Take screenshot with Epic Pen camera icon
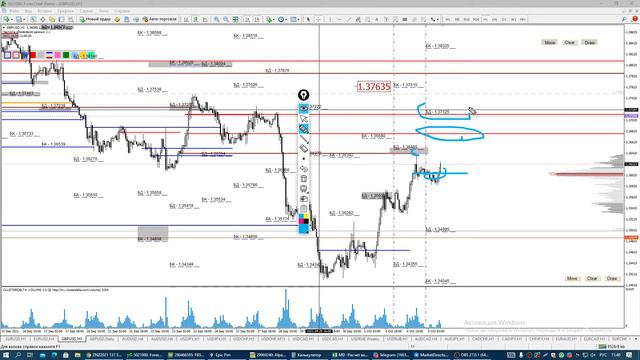The image size is (640, 360). click(x=303, y=199)
